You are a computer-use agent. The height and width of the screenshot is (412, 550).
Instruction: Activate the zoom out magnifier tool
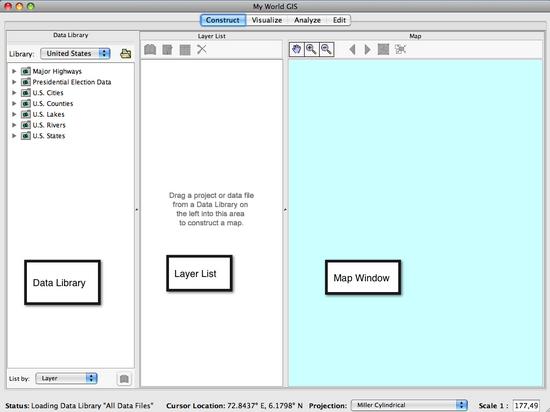click(327, 49)
